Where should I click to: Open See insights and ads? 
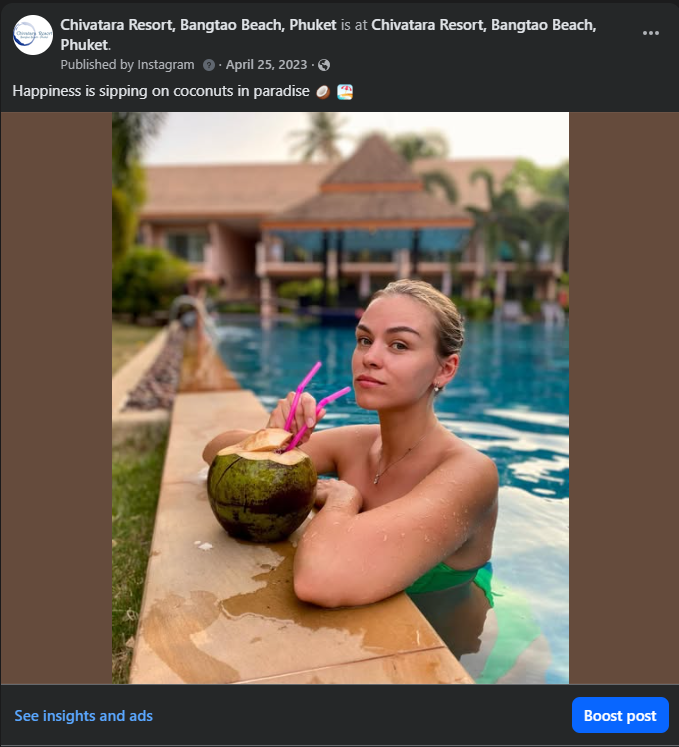(83, 716)
